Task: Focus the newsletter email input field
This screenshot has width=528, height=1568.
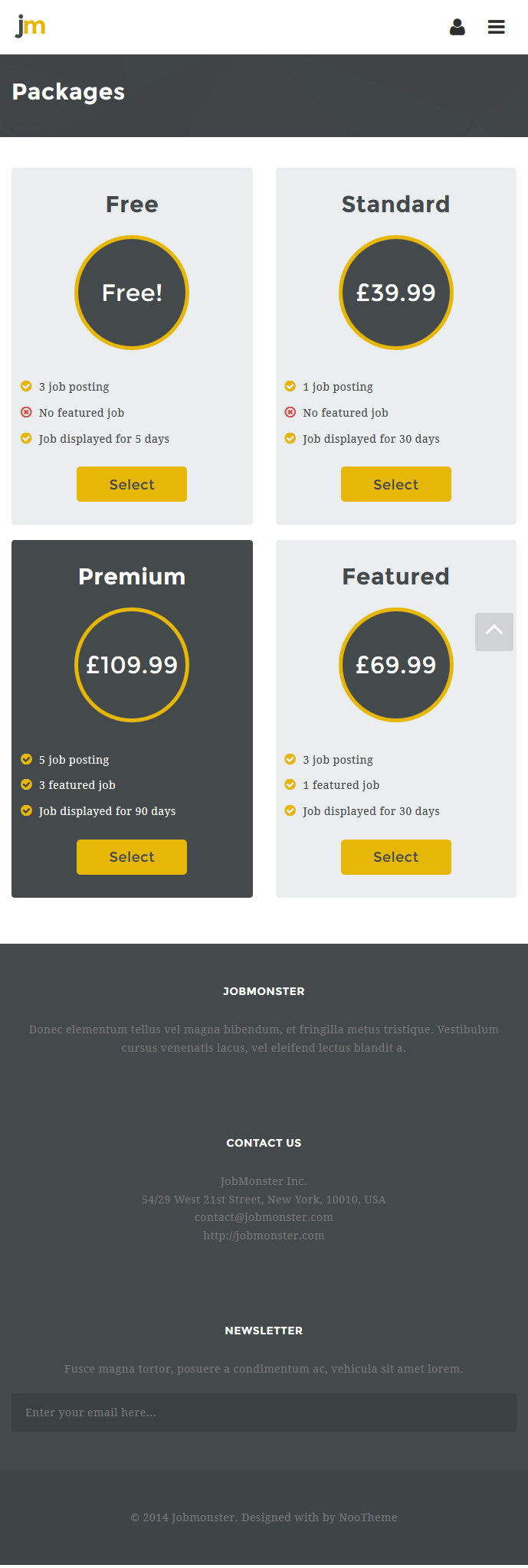Action: pos(264,1413)
